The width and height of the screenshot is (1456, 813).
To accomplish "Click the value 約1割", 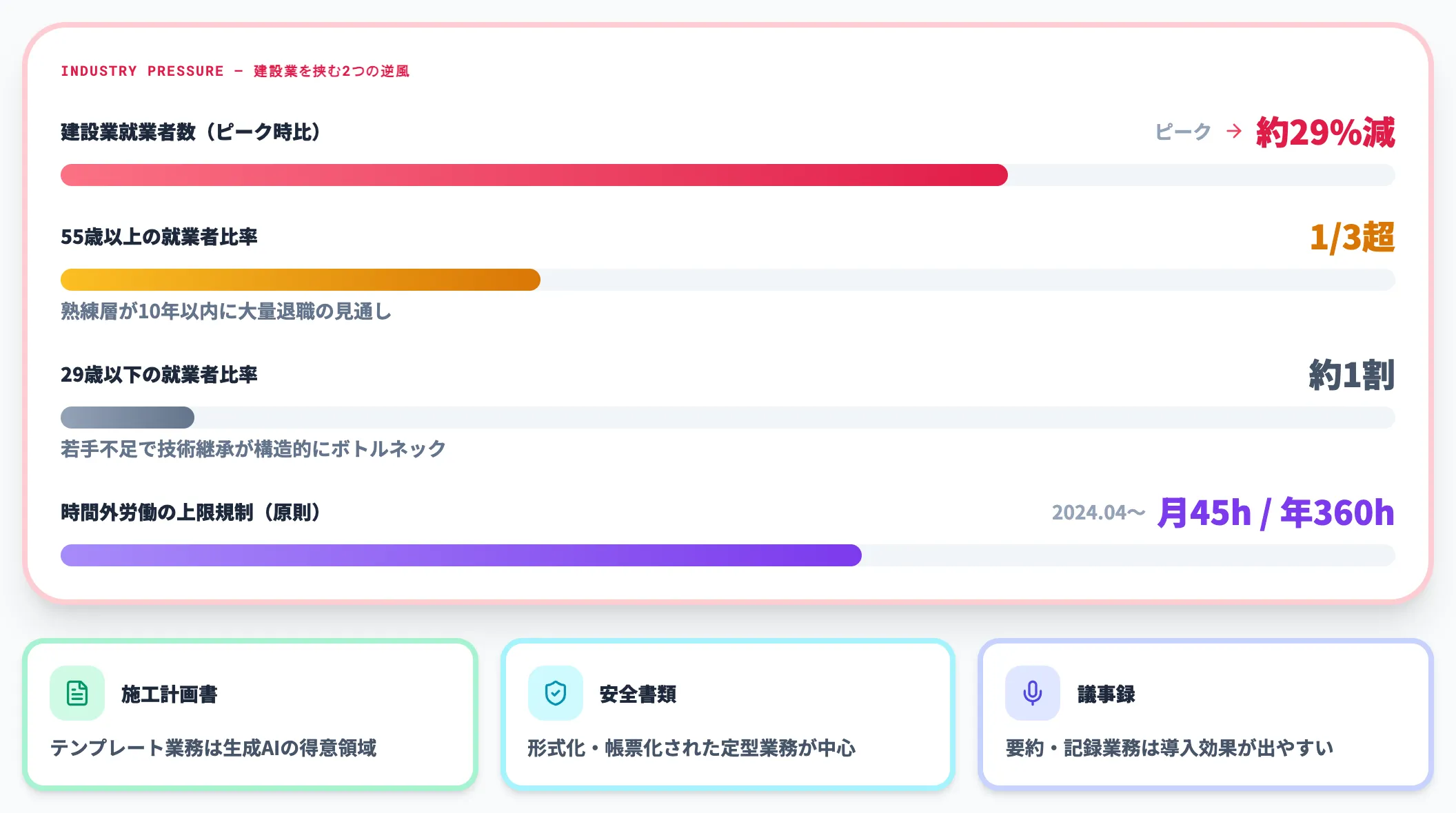I will click(1352, 375).
